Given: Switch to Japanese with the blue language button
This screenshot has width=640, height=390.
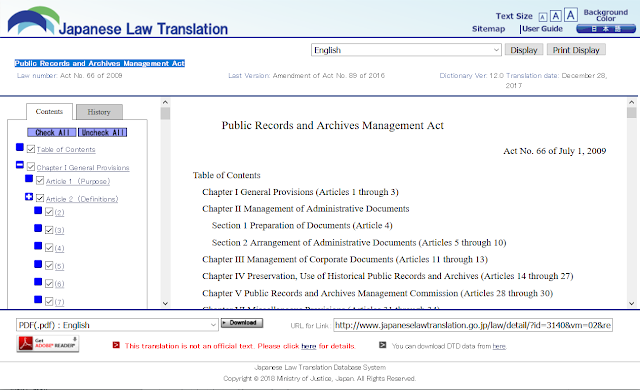Looking at the screenshot, I should pyautogui.click(x=606, y=29).
